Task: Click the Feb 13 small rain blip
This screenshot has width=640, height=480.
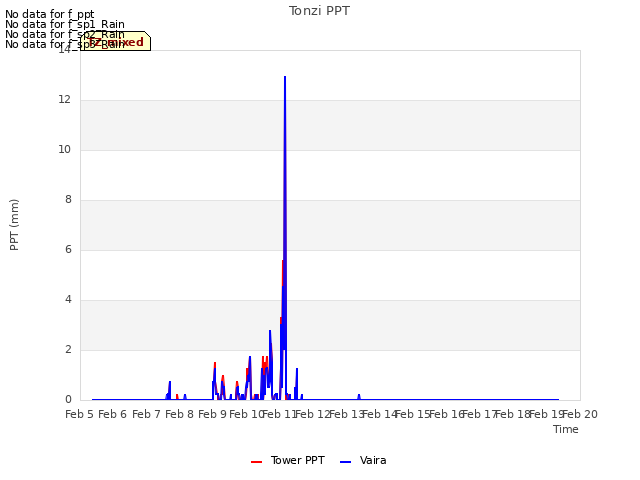Action: [x=359, y=396]
